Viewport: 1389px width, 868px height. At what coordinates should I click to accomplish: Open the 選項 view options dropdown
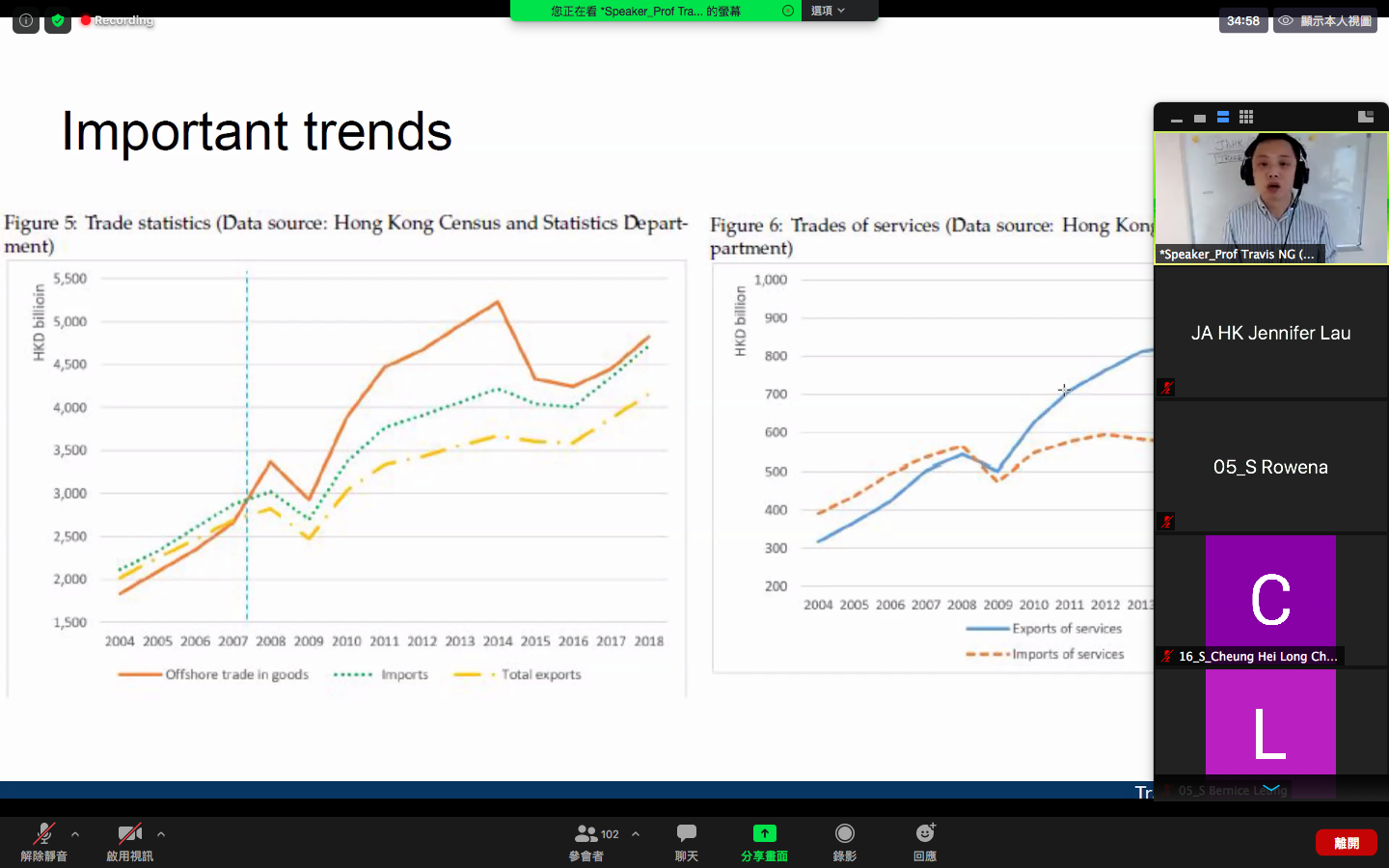(x=828, y=11)
